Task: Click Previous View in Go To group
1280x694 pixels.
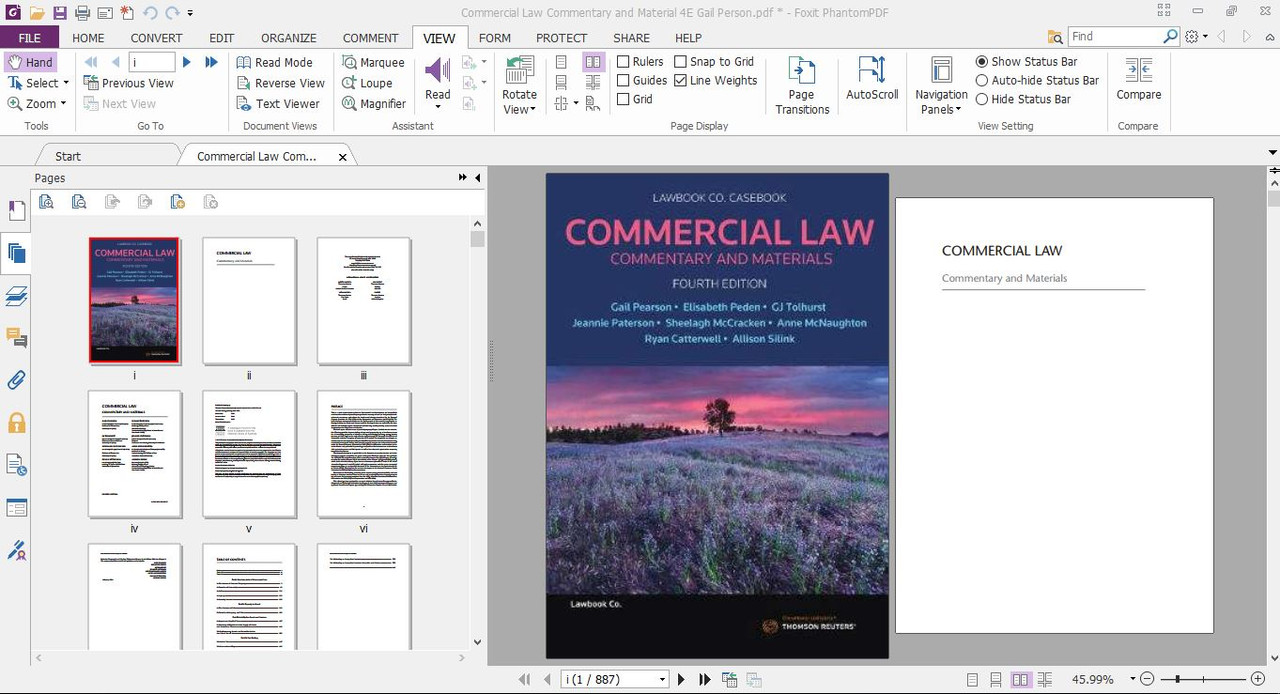Action: point(128,83)
